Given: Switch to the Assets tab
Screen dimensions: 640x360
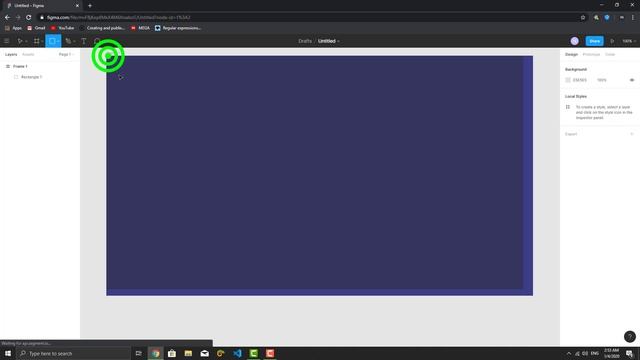Looking at the screenshot, I should tap(28, 54).
